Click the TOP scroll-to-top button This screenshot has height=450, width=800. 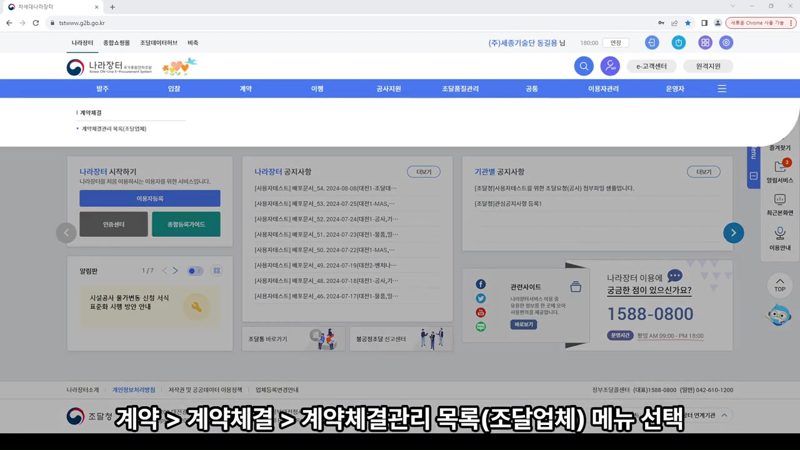[x=780, y=285]
